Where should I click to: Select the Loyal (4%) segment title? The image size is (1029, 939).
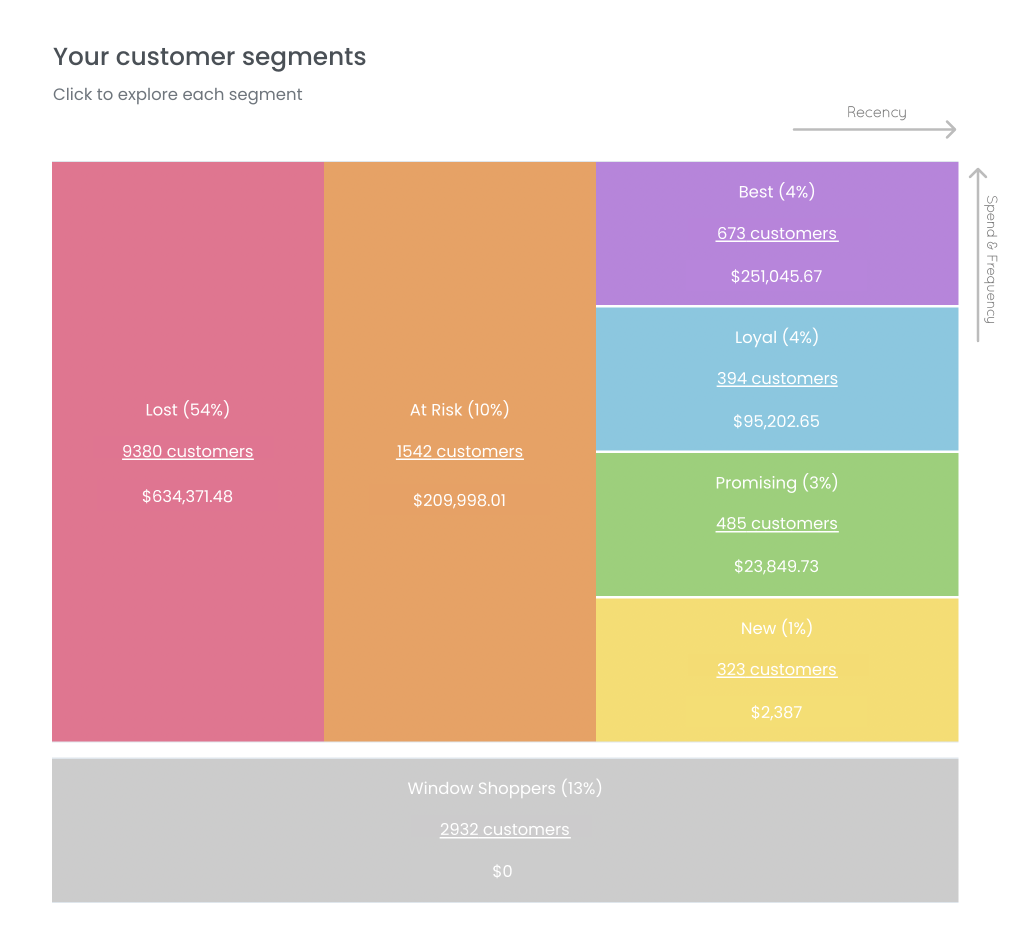tap(777, 337)
